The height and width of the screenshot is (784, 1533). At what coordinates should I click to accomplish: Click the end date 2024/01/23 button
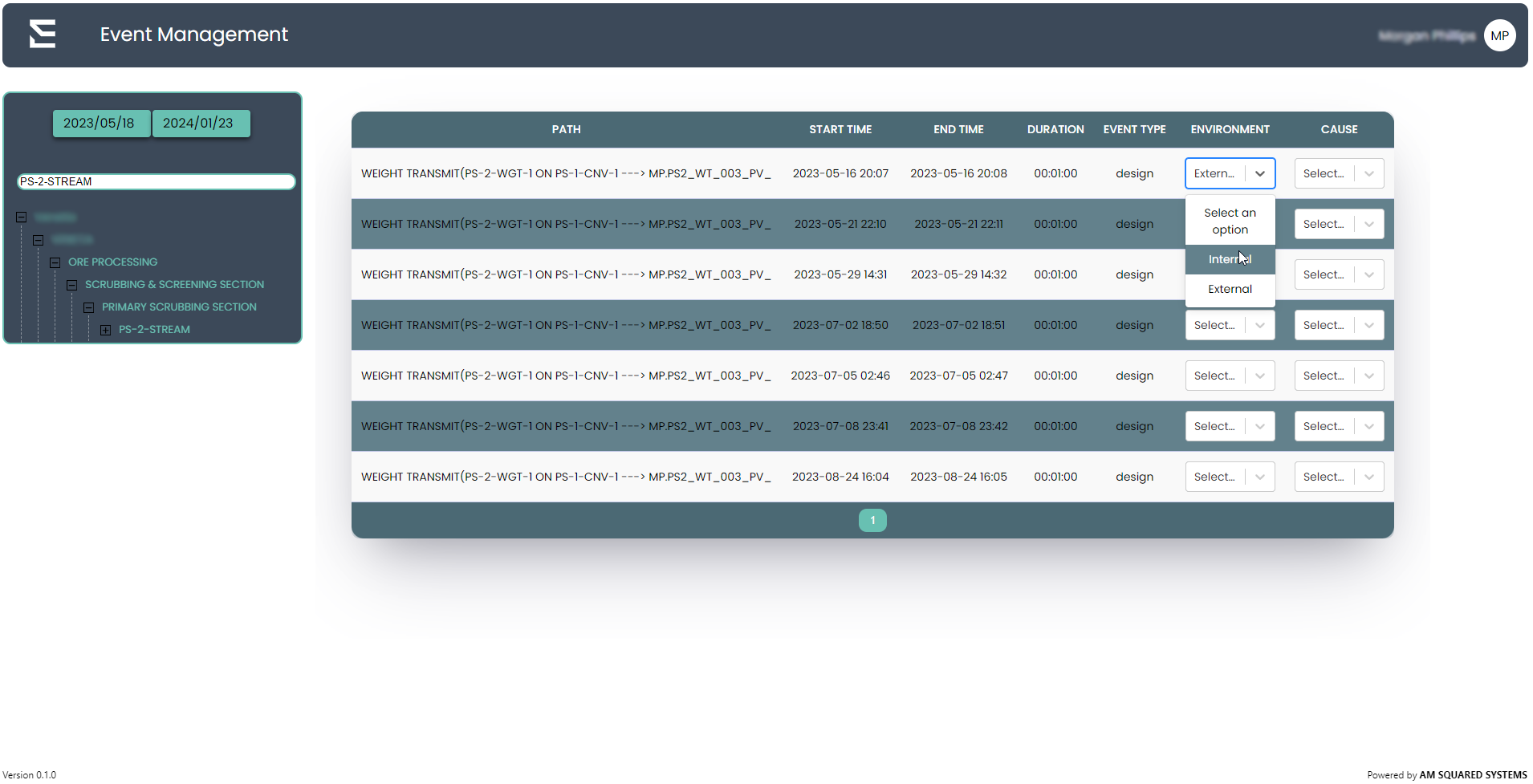(198, 124)
